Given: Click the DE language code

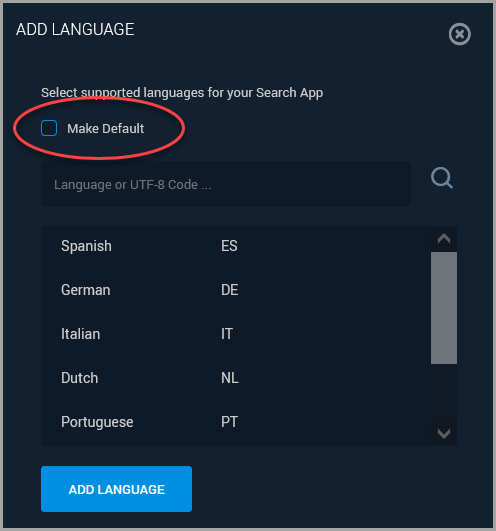Looking at the screenshot, I should pyautogui.click(x=230, y=290).
